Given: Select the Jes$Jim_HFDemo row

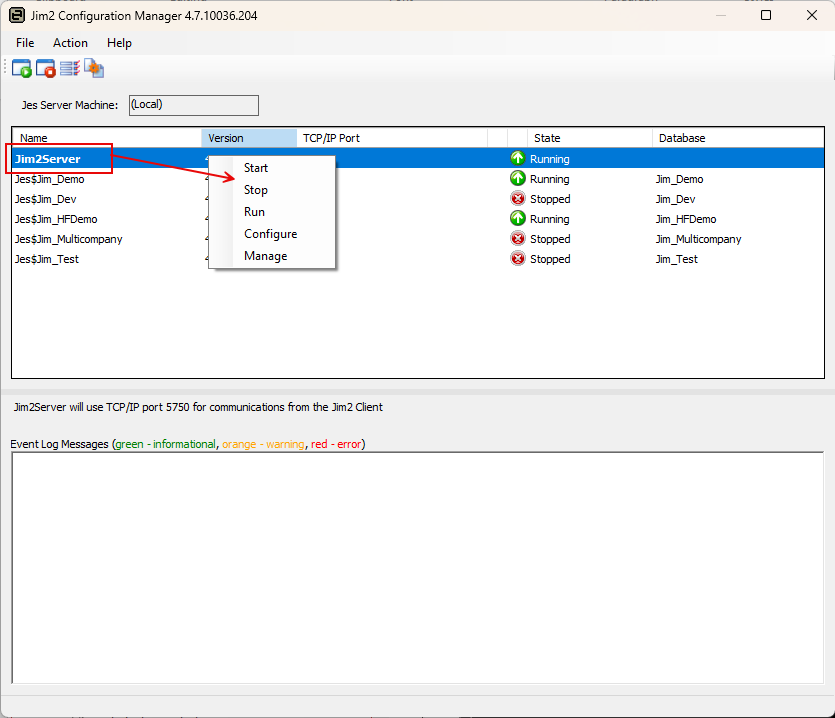Looking at the screenshot, I should click(418, 219).
